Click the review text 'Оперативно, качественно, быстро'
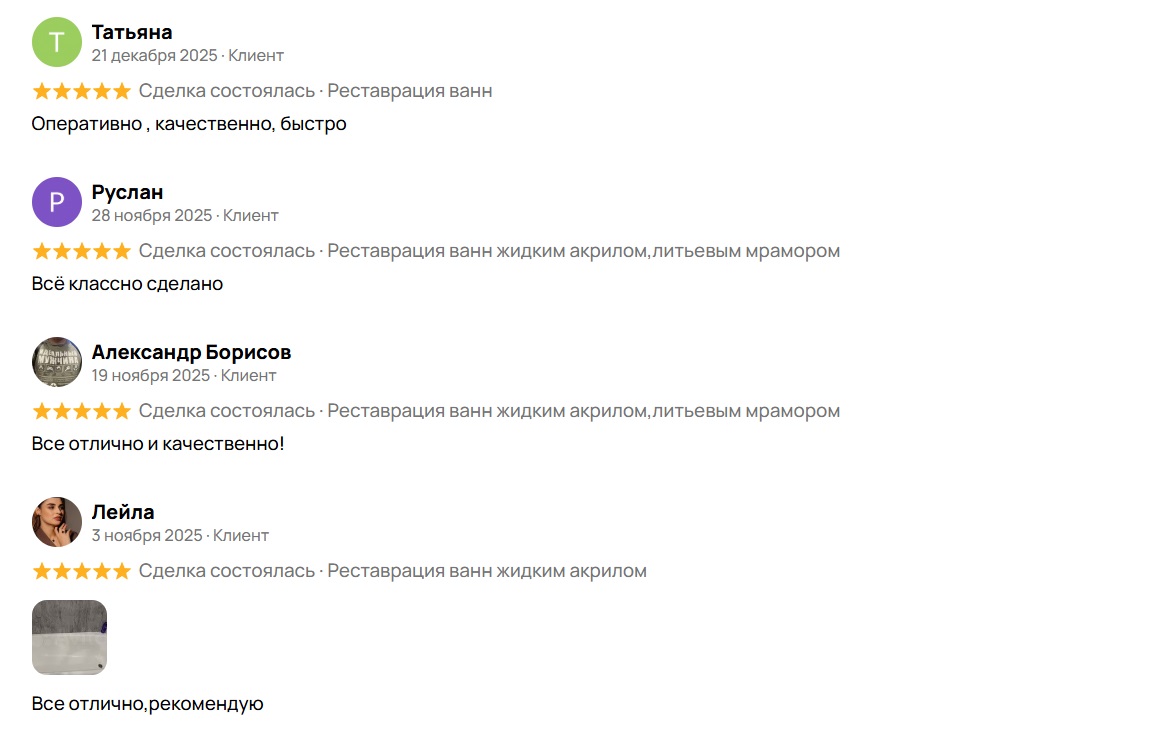Viewport: 1156px width, 732px height. 189,124
